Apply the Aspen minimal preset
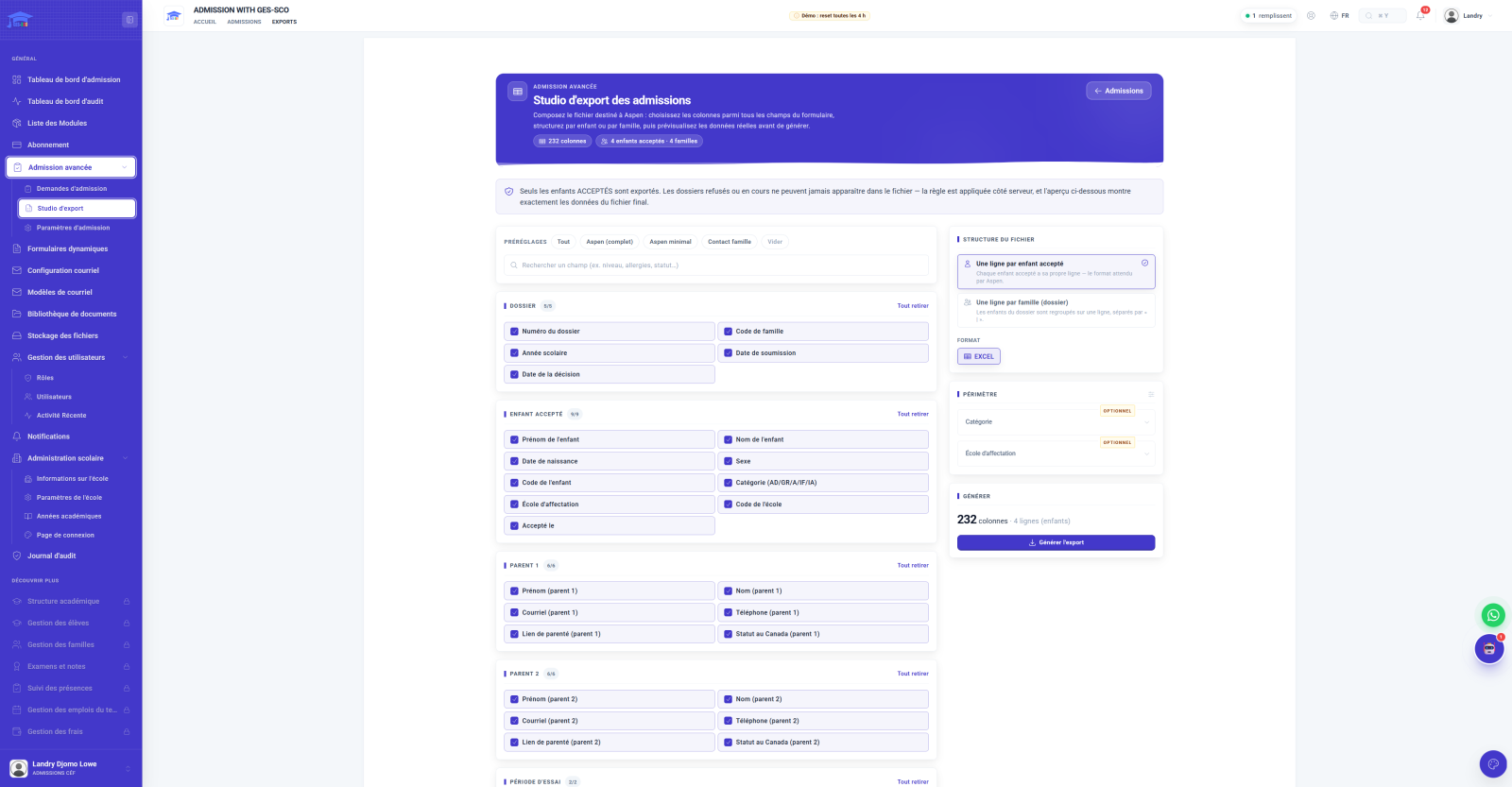Image resolution: width=1512 pixels, height=787 pixels. click(670, 242)
